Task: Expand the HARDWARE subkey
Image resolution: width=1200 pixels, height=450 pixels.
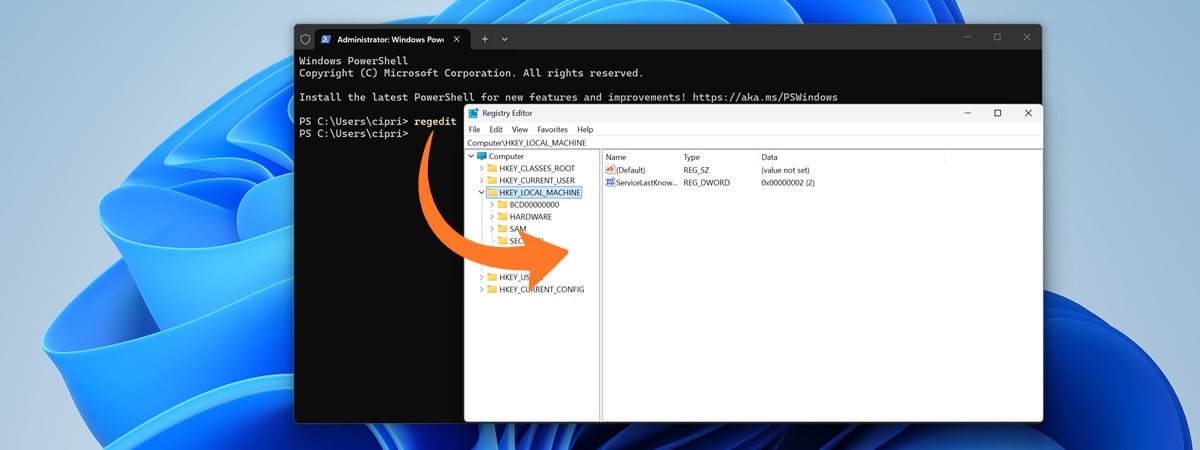Action: click(492, 216)
